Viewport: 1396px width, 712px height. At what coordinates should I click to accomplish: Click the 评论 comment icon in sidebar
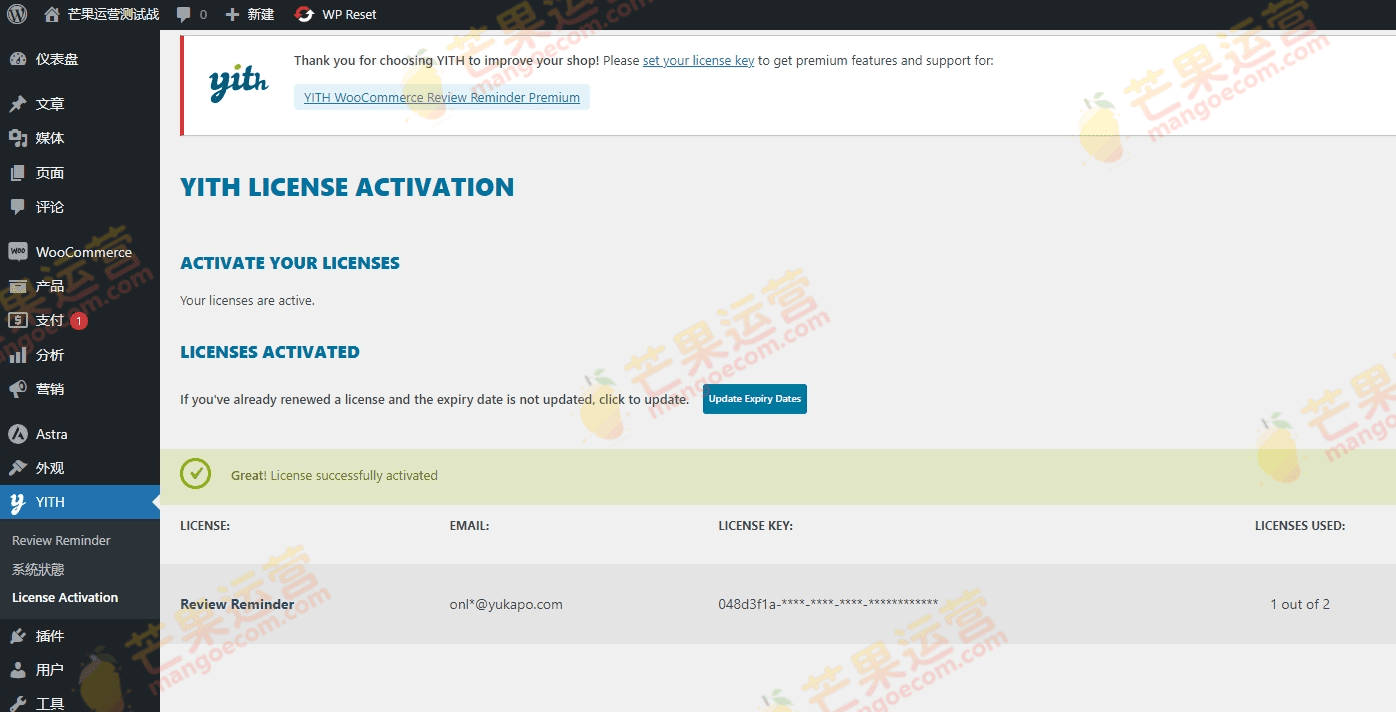click(x=18, y=207)
